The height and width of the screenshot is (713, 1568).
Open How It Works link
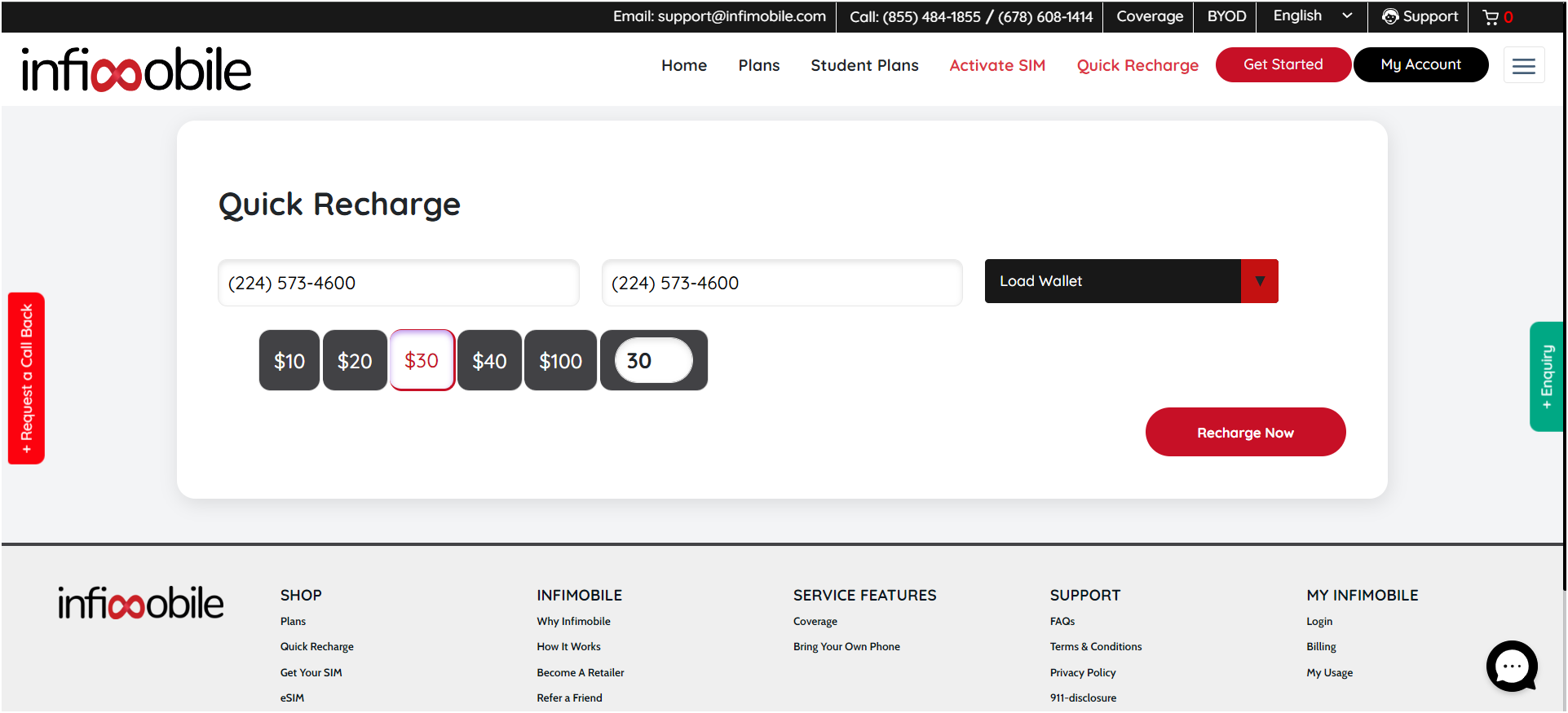[568, 646]
